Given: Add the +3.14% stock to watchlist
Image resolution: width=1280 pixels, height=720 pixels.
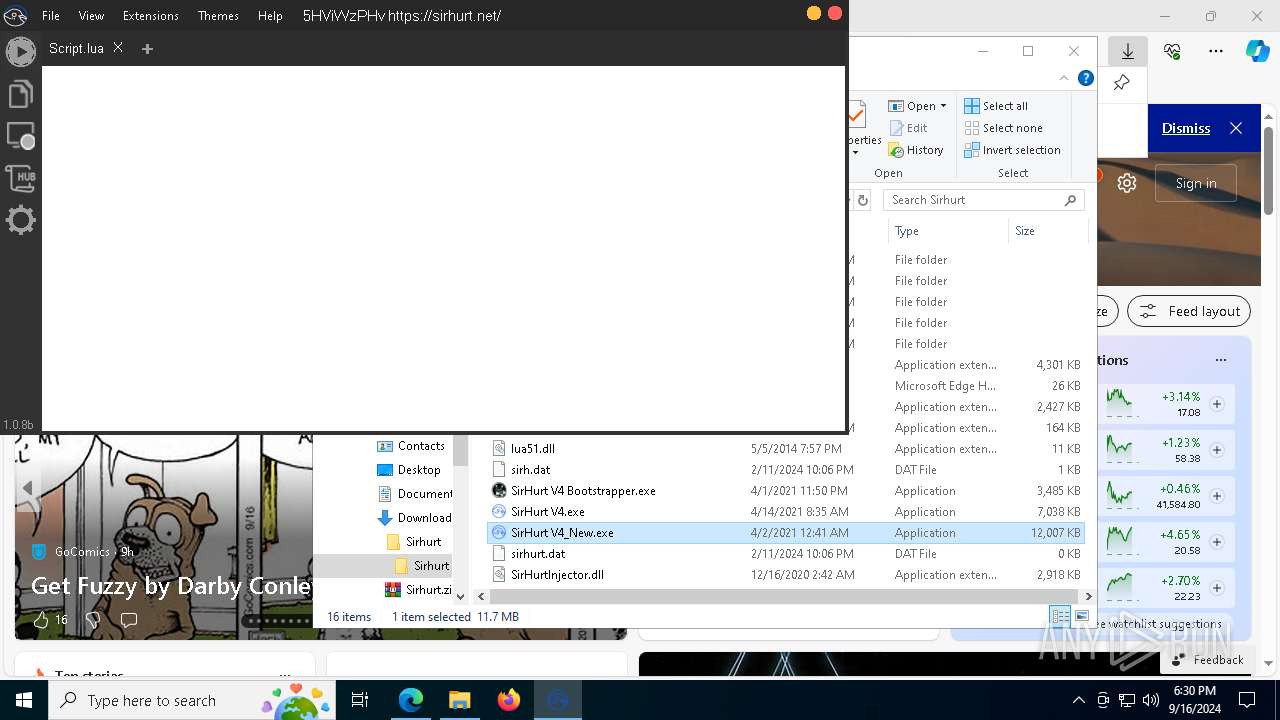Looking at the screenshot, I should [x=1217, y=404].
